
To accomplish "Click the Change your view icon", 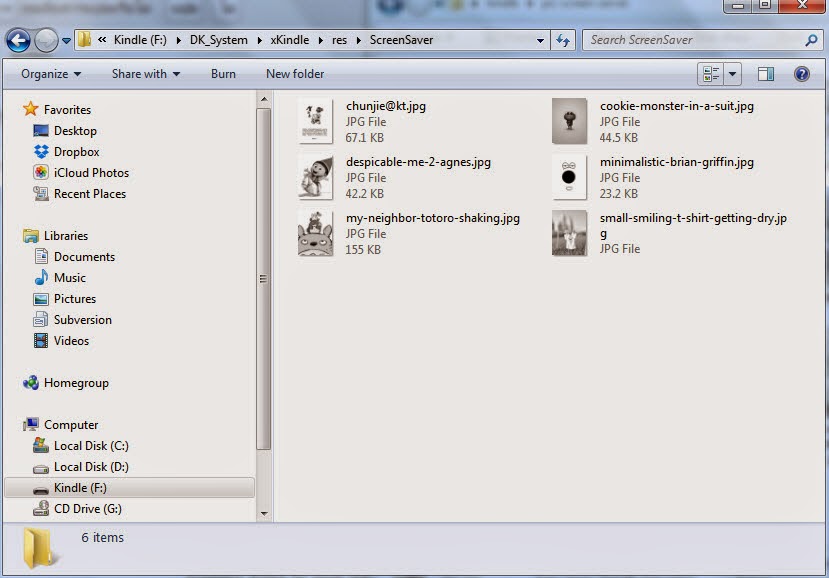I will tap(711, 74).
